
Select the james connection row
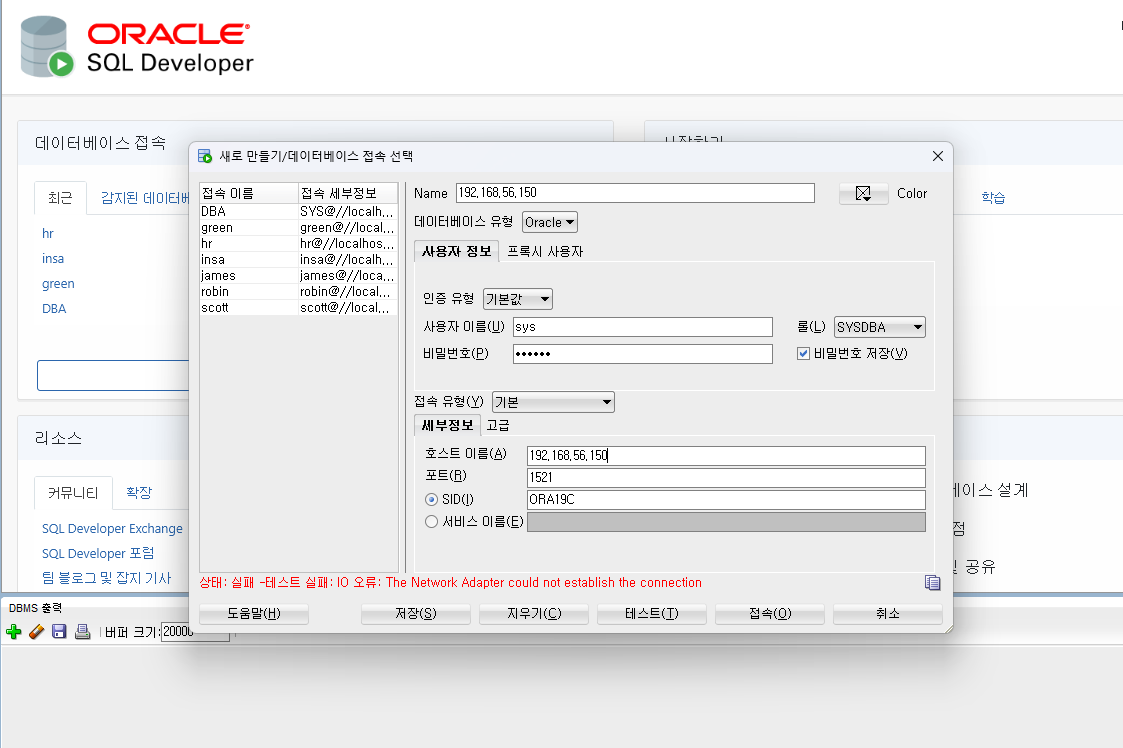(298, 276)
